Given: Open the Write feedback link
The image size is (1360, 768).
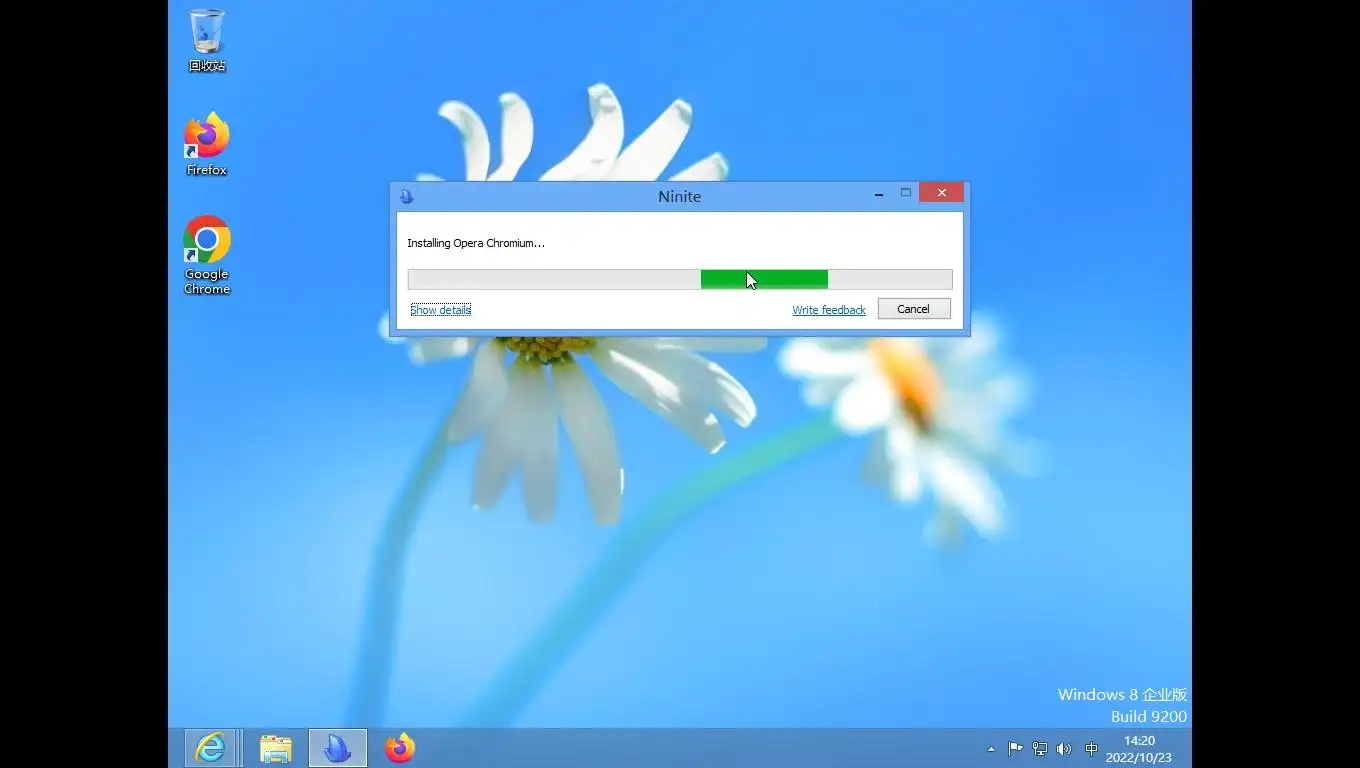Looking at the screenshot, I should (829, 310).
